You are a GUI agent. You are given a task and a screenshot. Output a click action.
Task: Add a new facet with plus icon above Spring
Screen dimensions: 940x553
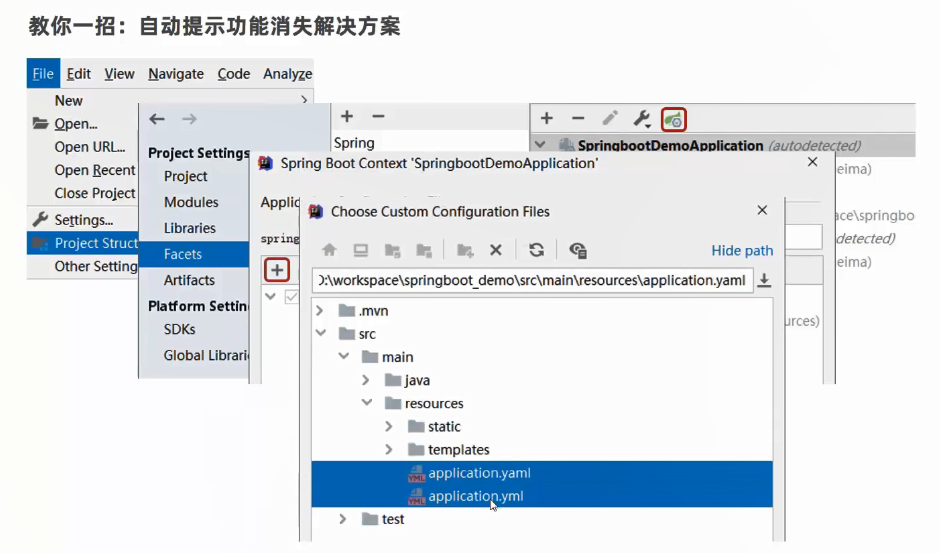pos(347,116)
